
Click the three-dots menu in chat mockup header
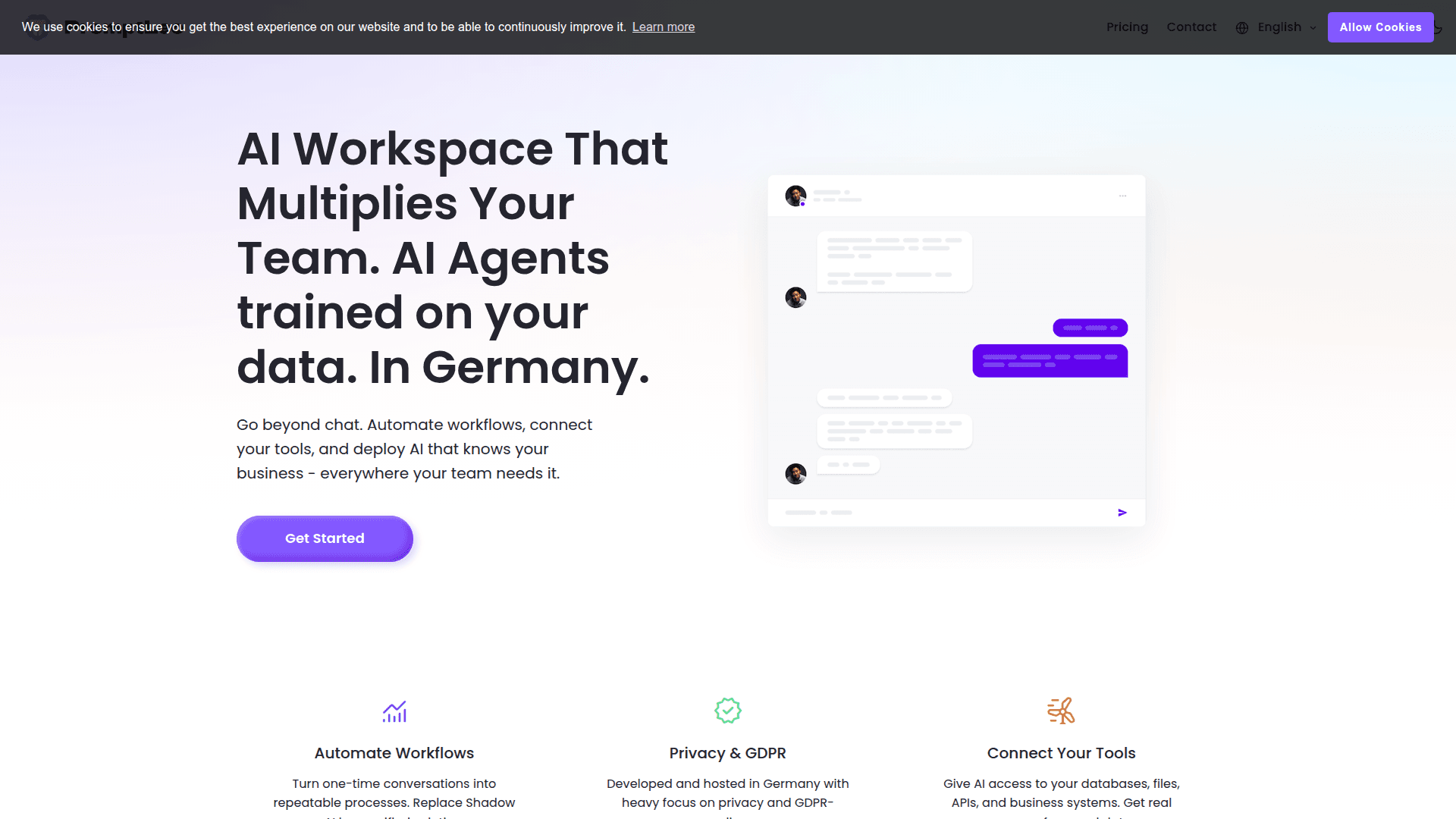[1122, 196]
